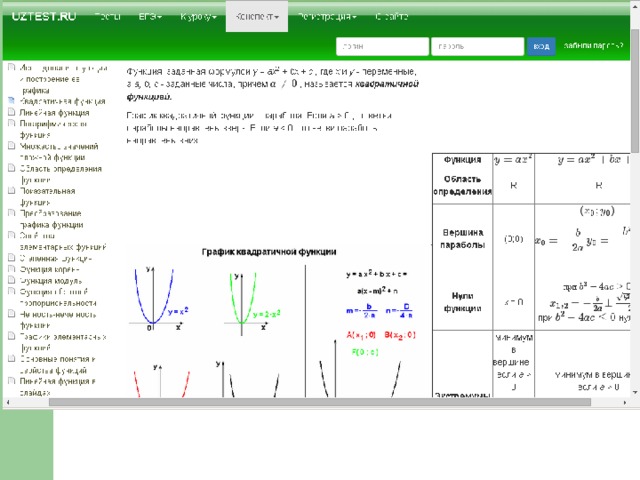Click the document icon beside Линейная функция
The image size is (640, 480).
(x=11, y=112)
